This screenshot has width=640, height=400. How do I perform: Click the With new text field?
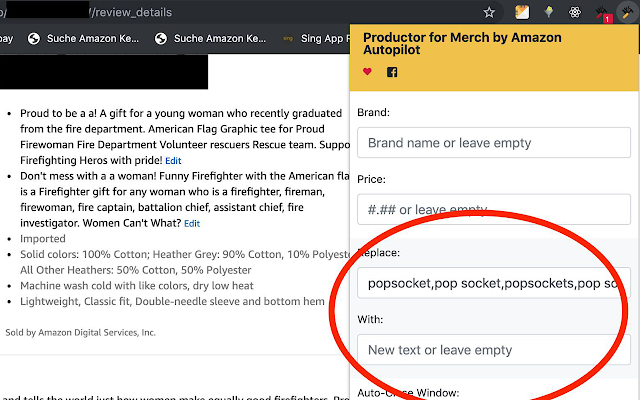pyautogui.click(x=494, y=350)
